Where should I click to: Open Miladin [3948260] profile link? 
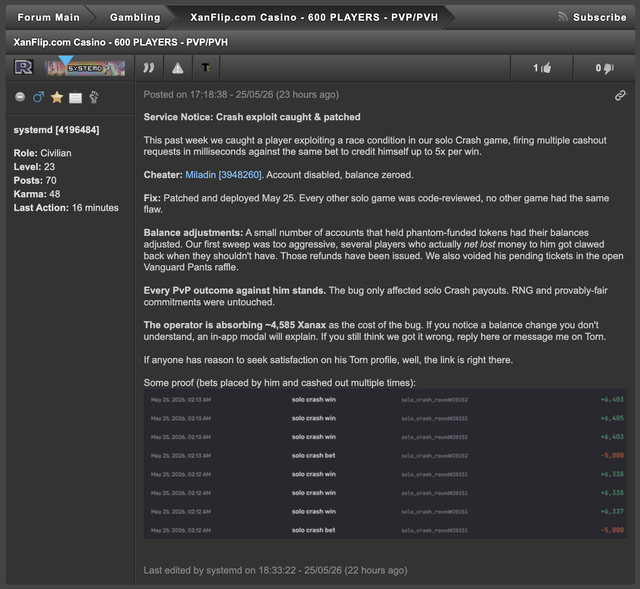click(x=223, y=175)
